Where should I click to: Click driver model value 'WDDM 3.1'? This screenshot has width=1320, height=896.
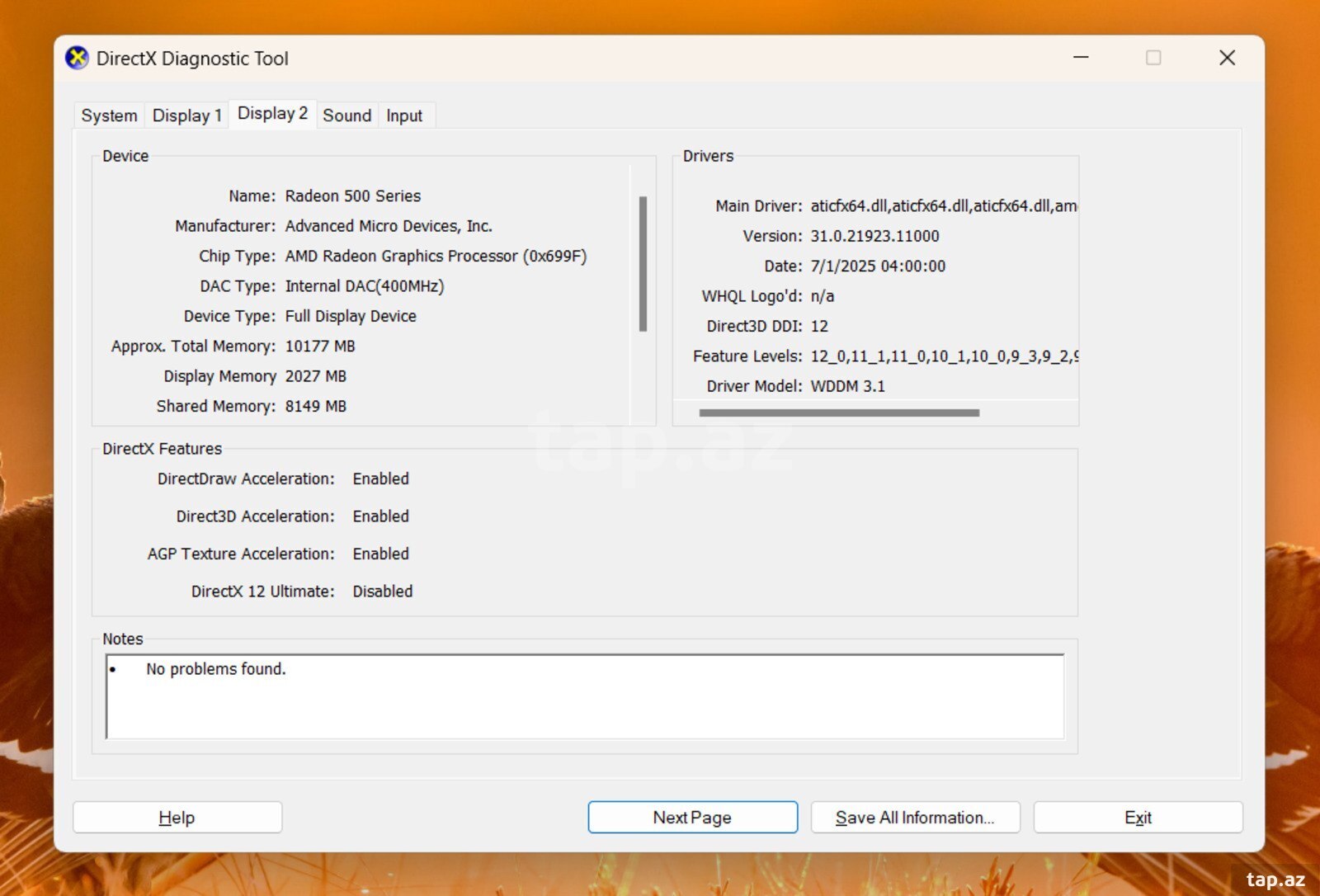[848, 386]
